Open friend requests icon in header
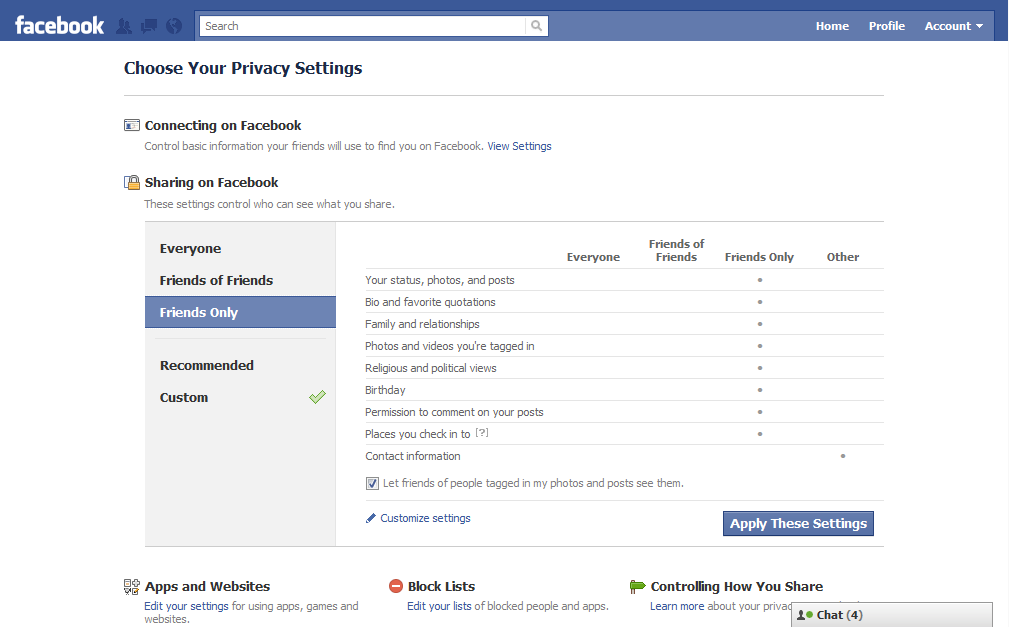Viewport: 1009px width, 627px height. click(124, 26)
